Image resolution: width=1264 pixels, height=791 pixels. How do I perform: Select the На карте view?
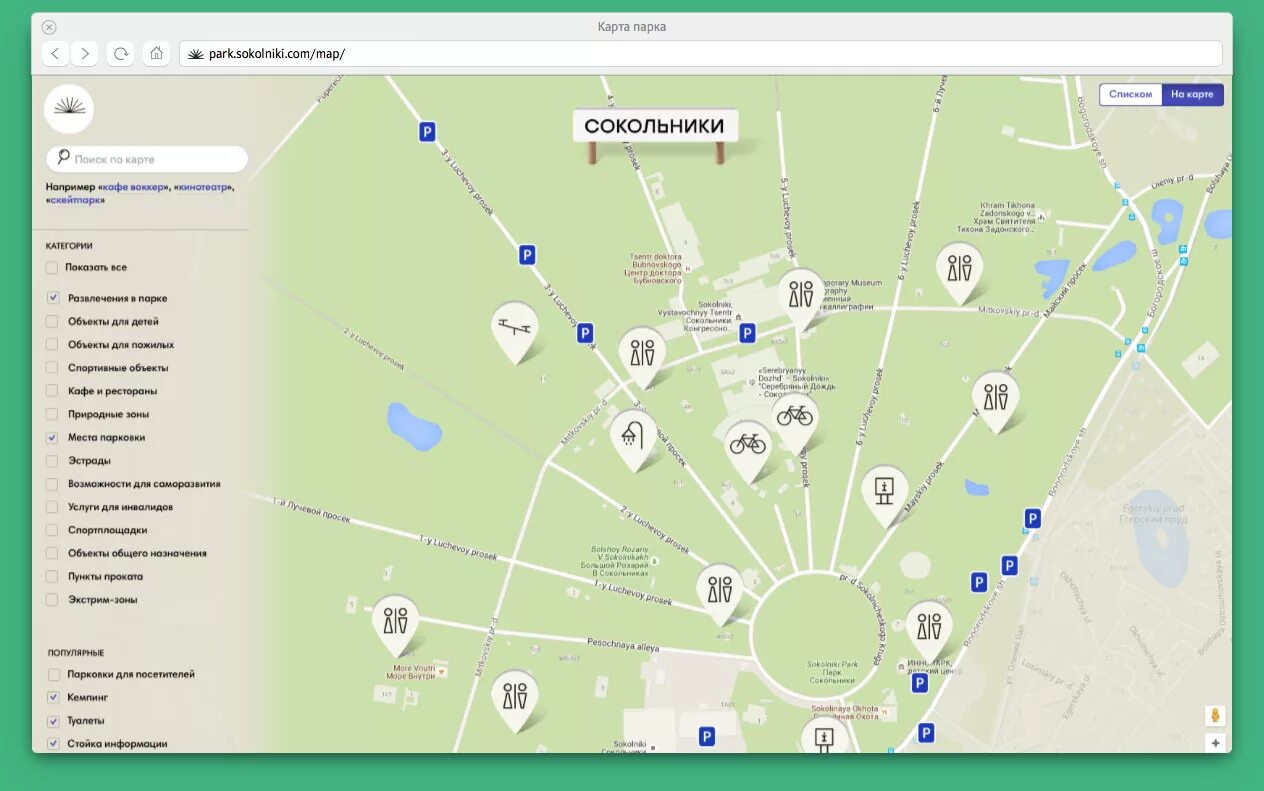pyautogui.click(x=1193, y=94)
